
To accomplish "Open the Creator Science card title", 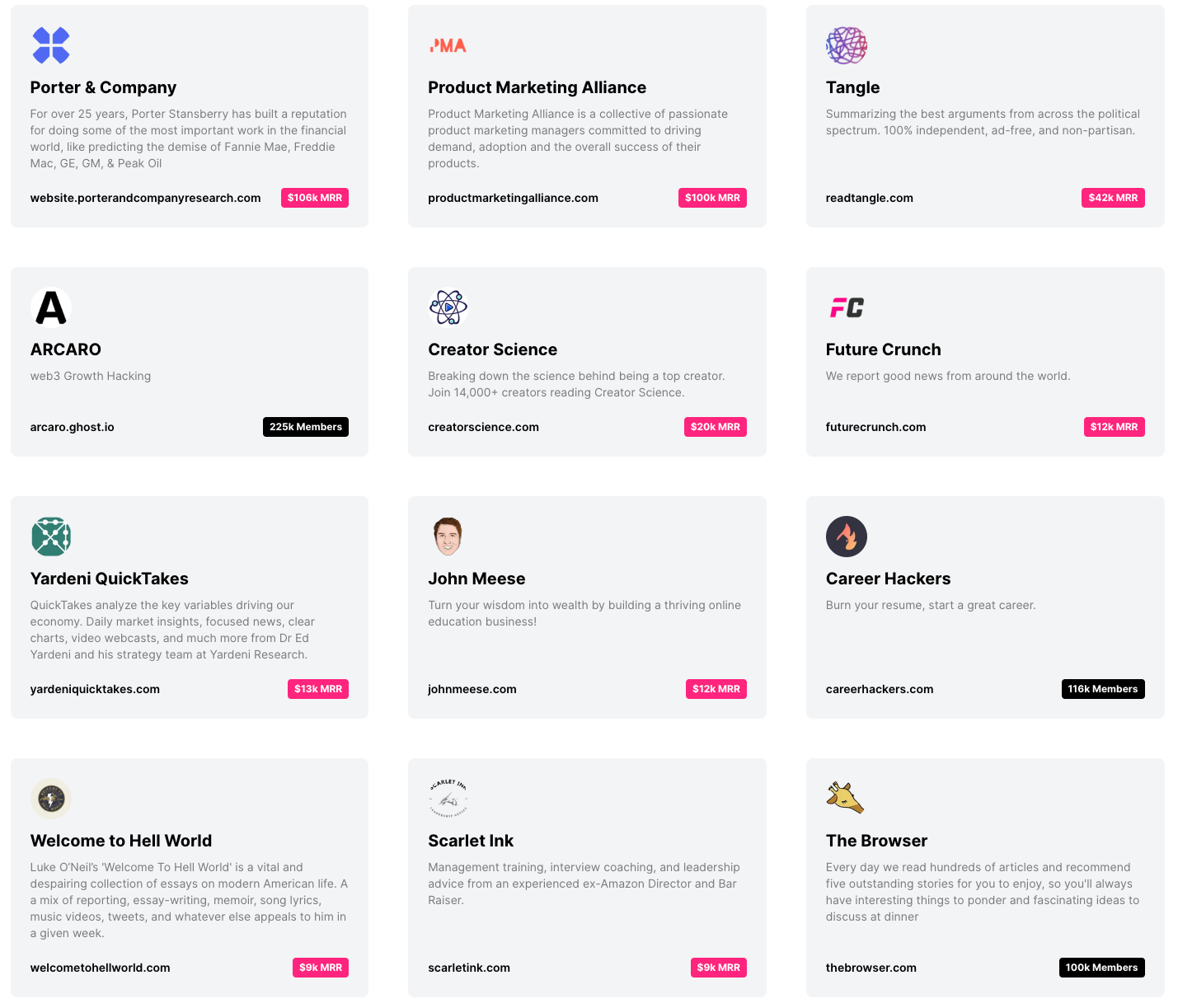I will [493, 349].
